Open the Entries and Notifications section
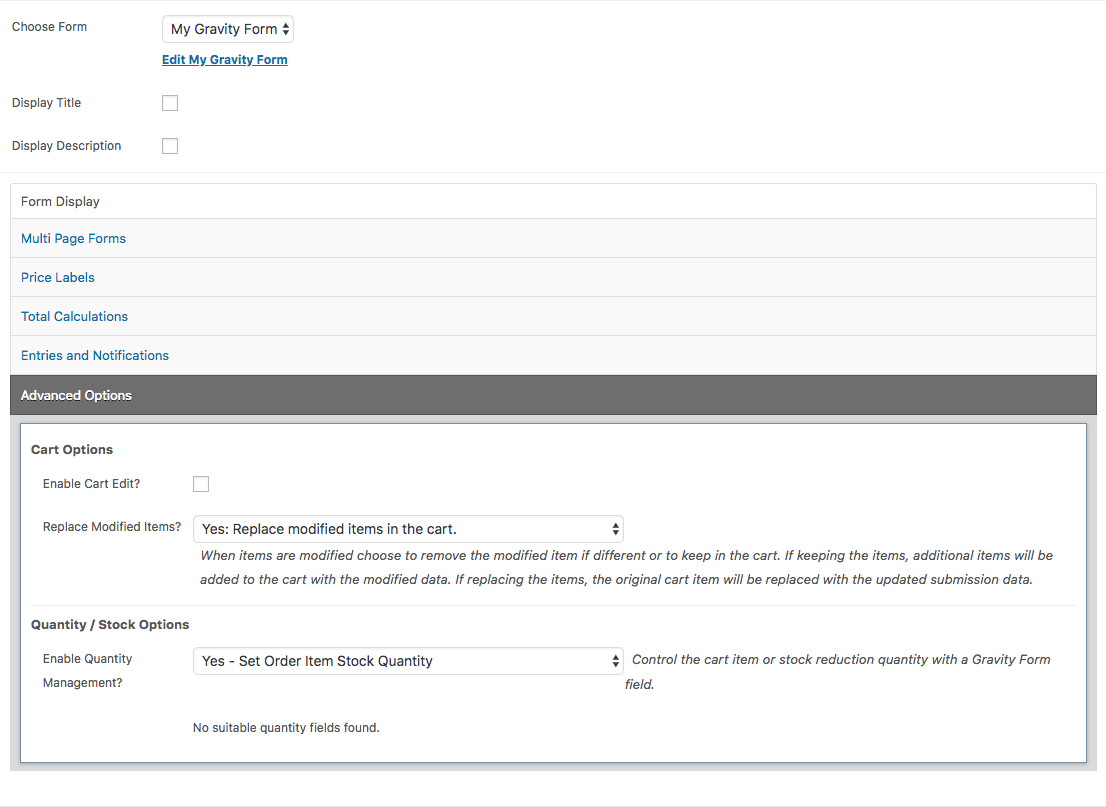 (94, 355)
